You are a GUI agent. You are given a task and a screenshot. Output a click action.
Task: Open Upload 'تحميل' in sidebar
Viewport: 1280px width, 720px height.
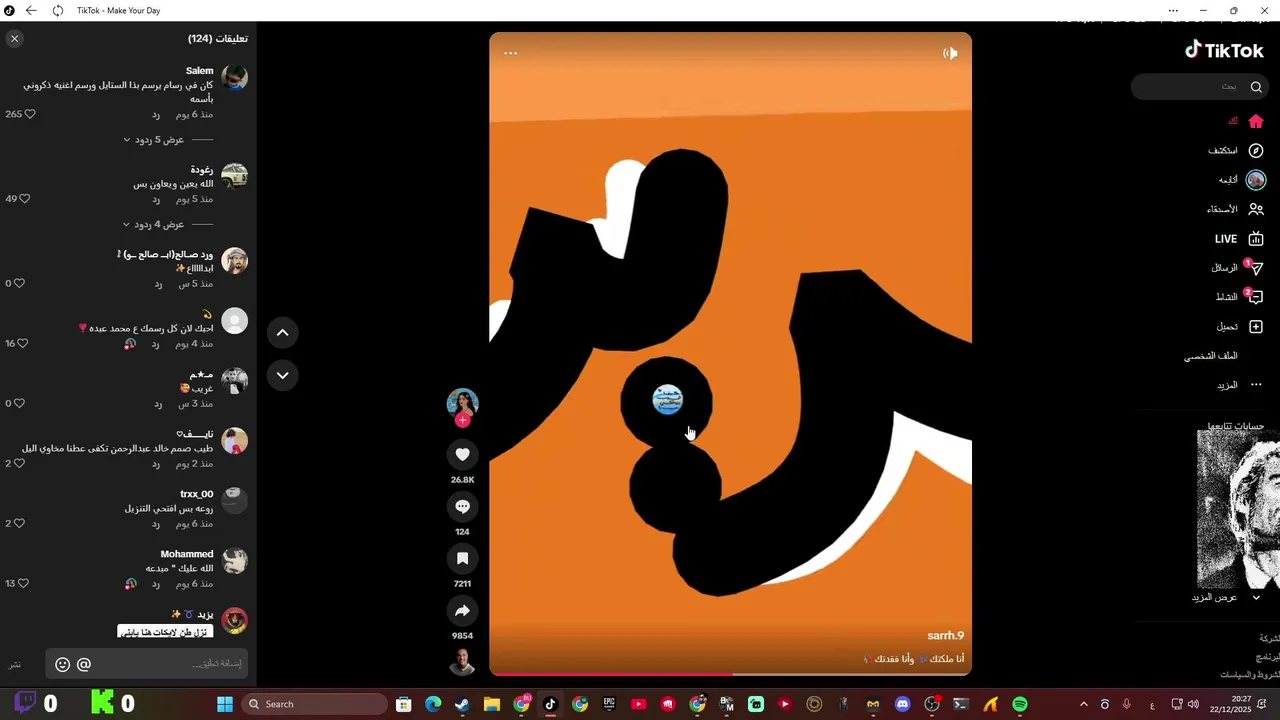click(x=1240, y=327)
